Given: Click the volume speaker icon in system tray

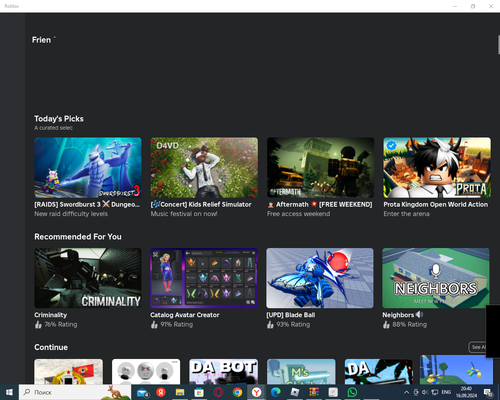Looking at the screenshot, I should (425, 392).
